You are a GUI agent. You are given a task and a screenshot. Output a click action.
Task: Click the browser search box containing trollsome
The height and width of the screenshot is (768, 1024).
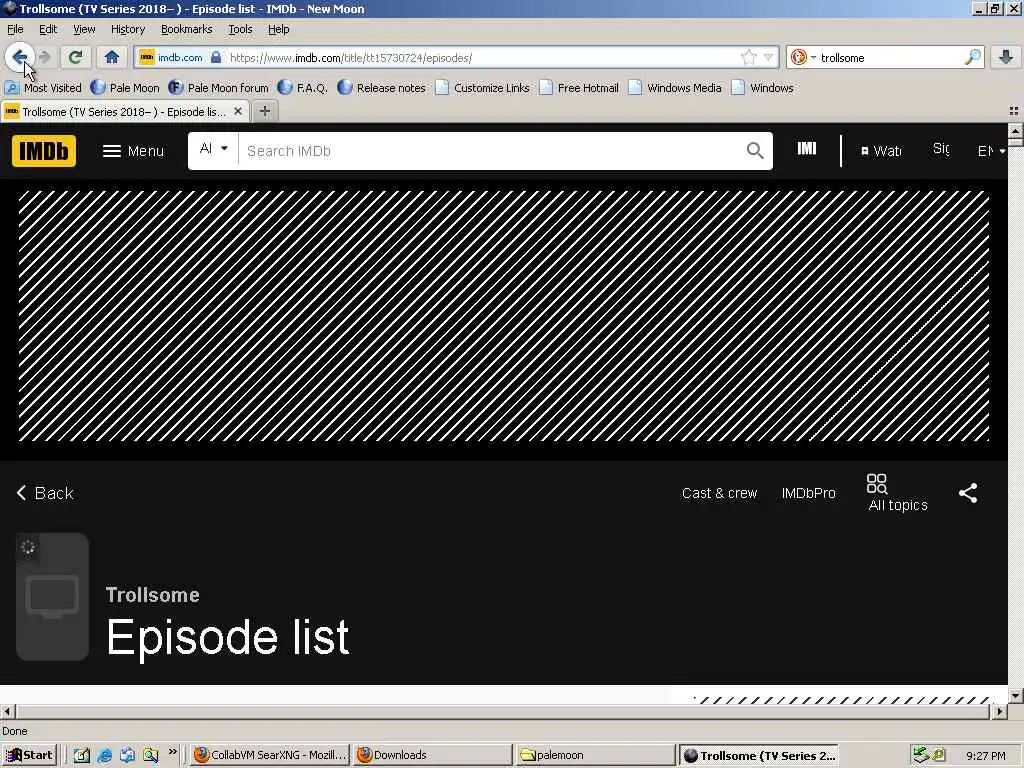[891, 57]
